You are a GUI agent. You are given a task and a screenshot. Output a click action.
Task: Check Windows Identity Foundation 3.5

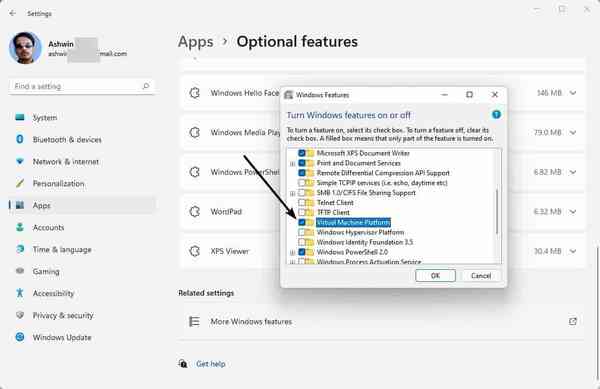coord(302,242)
